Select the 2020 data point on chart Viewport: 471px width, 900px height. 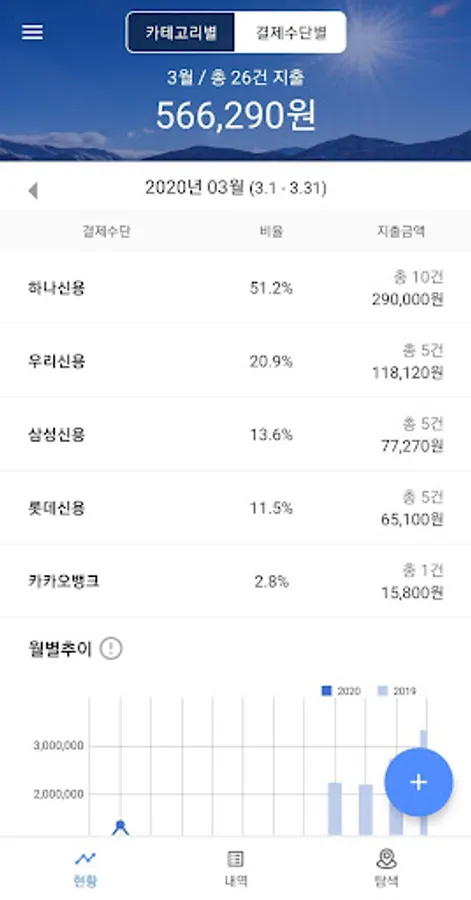[120, 825]
